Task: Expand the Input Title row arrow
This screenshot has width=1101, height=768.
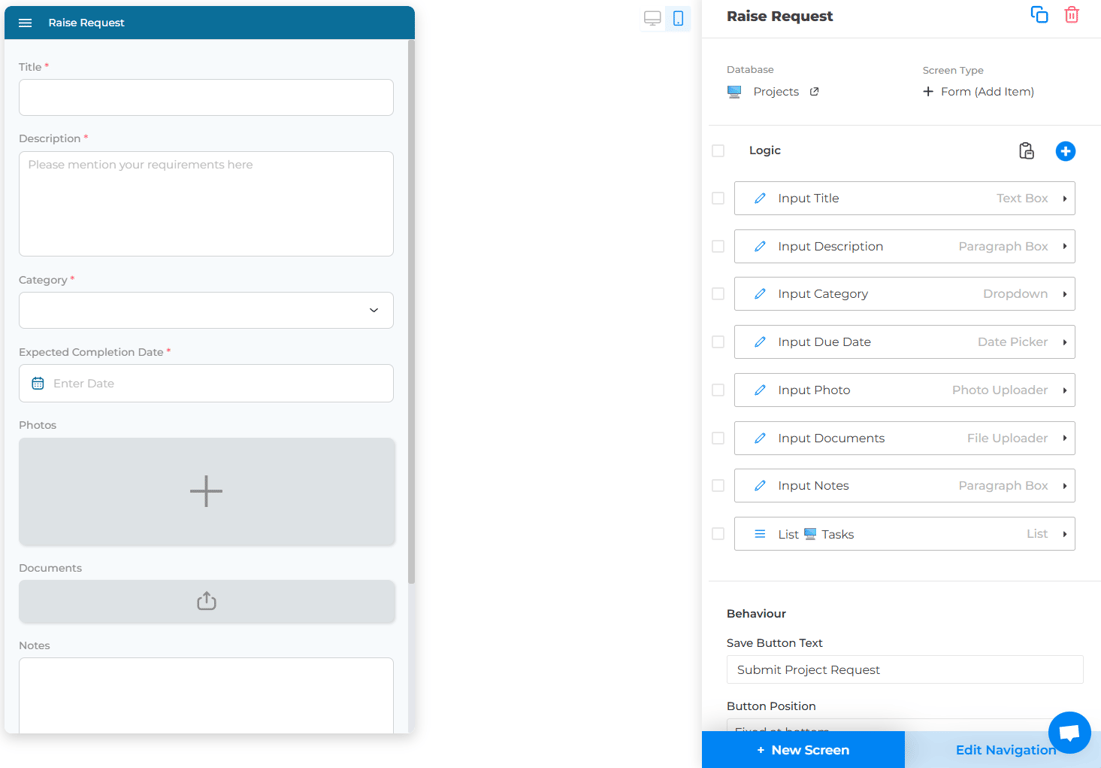Action: point(1064,199)
